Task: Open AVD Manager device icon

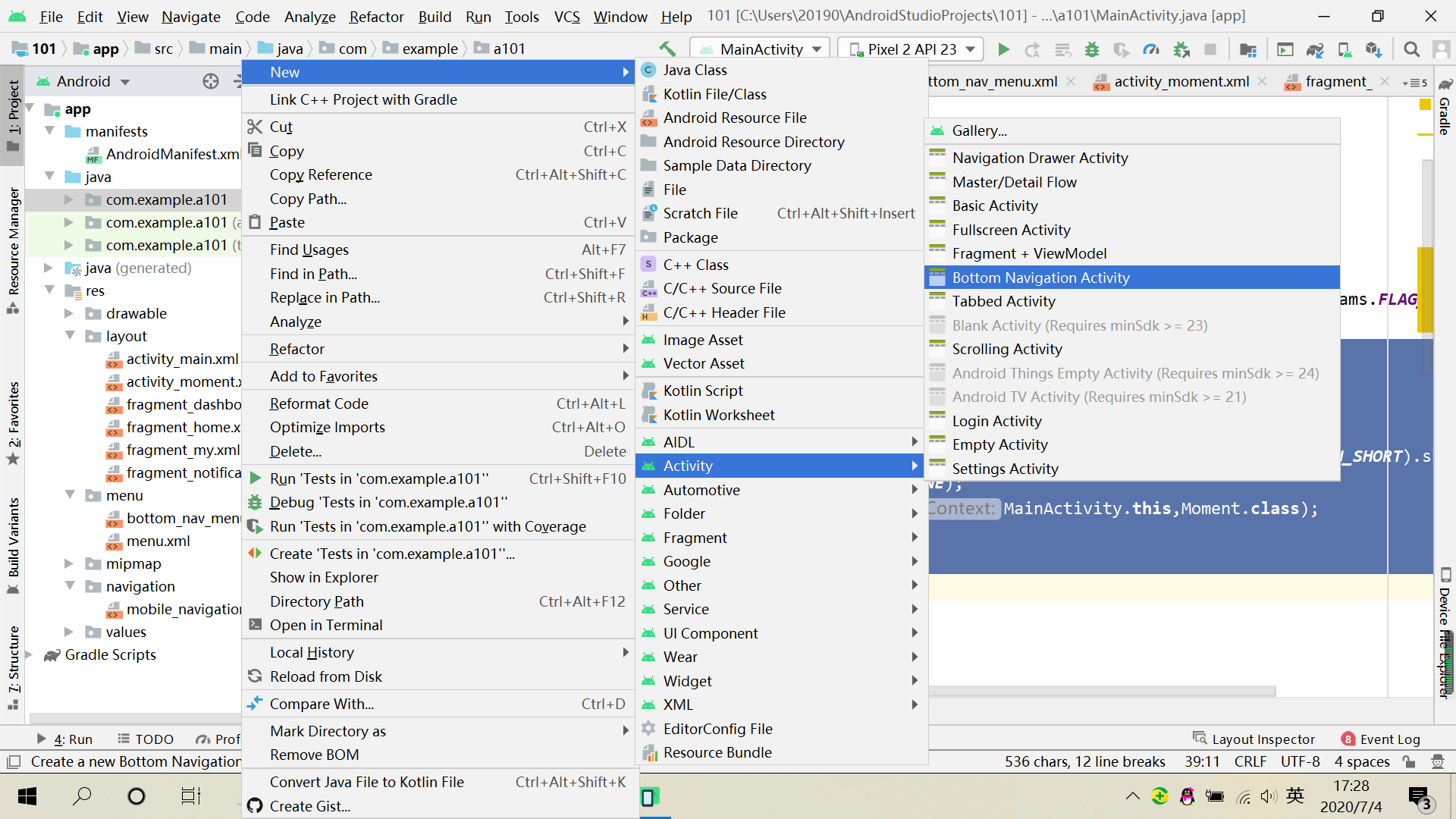Action: [1345, 49]
